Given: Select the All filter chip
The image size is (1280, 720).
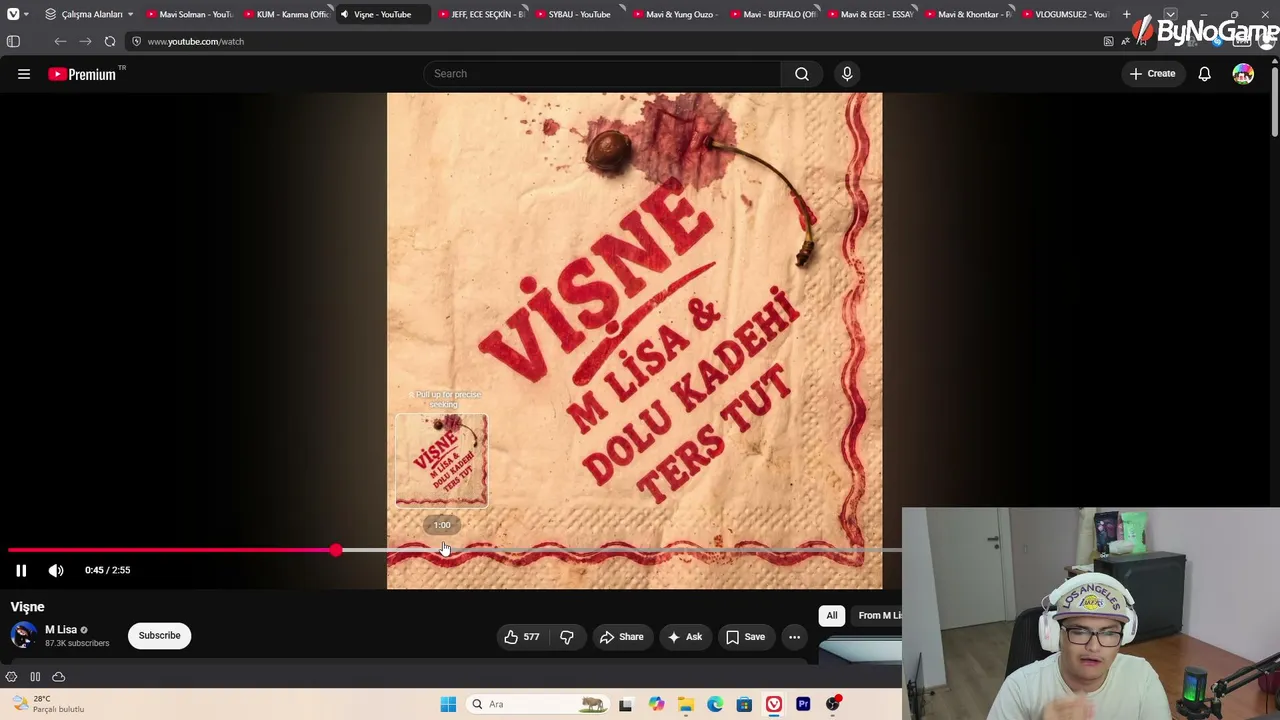Looking at the screenshot, I should pos(832,616).
